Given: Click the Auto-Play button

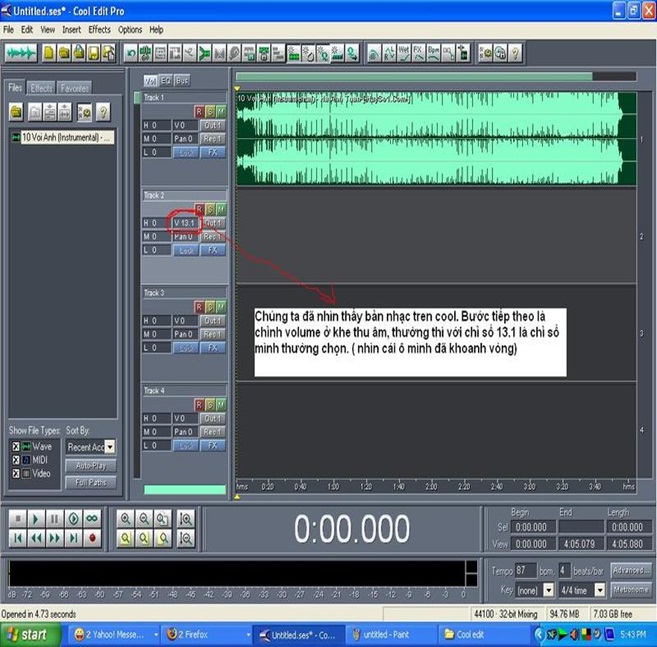Looking at the screenshot, I should pyautogui.click(x=91, y=466).
